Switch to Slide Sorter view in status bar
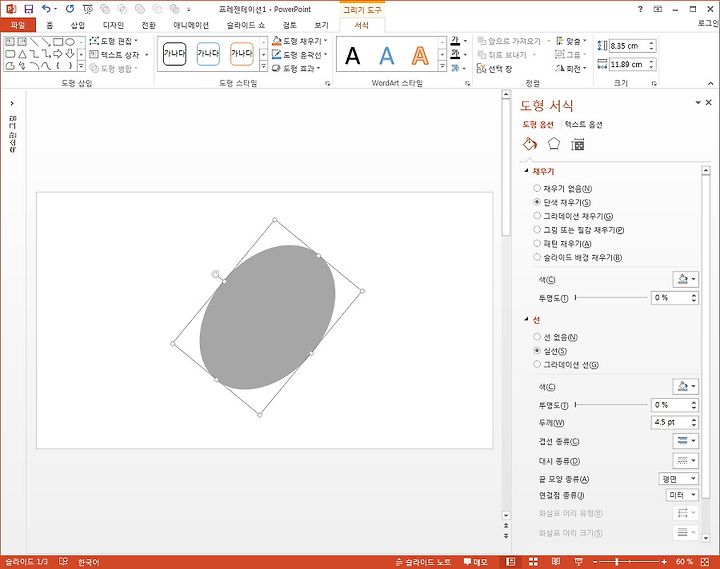 tap(533, 562)
